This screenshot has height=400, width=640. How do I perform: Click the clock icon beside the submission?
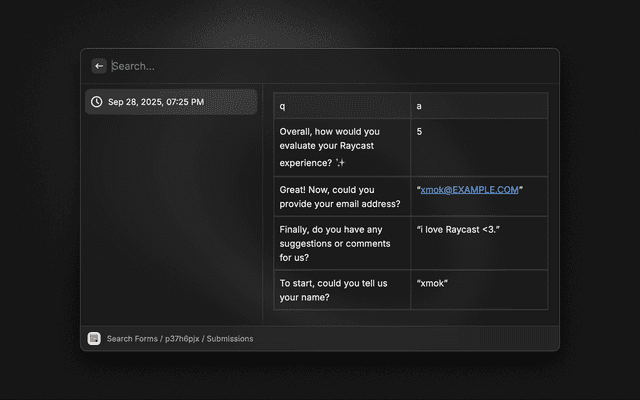(96, 102)
